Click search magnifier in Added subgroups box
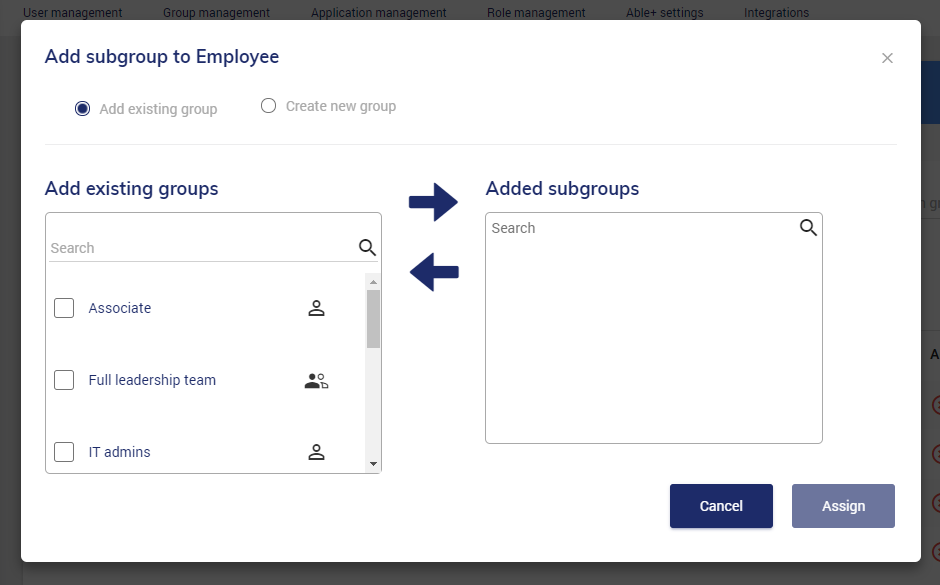940x585 pixels. [x=808, y=228]
